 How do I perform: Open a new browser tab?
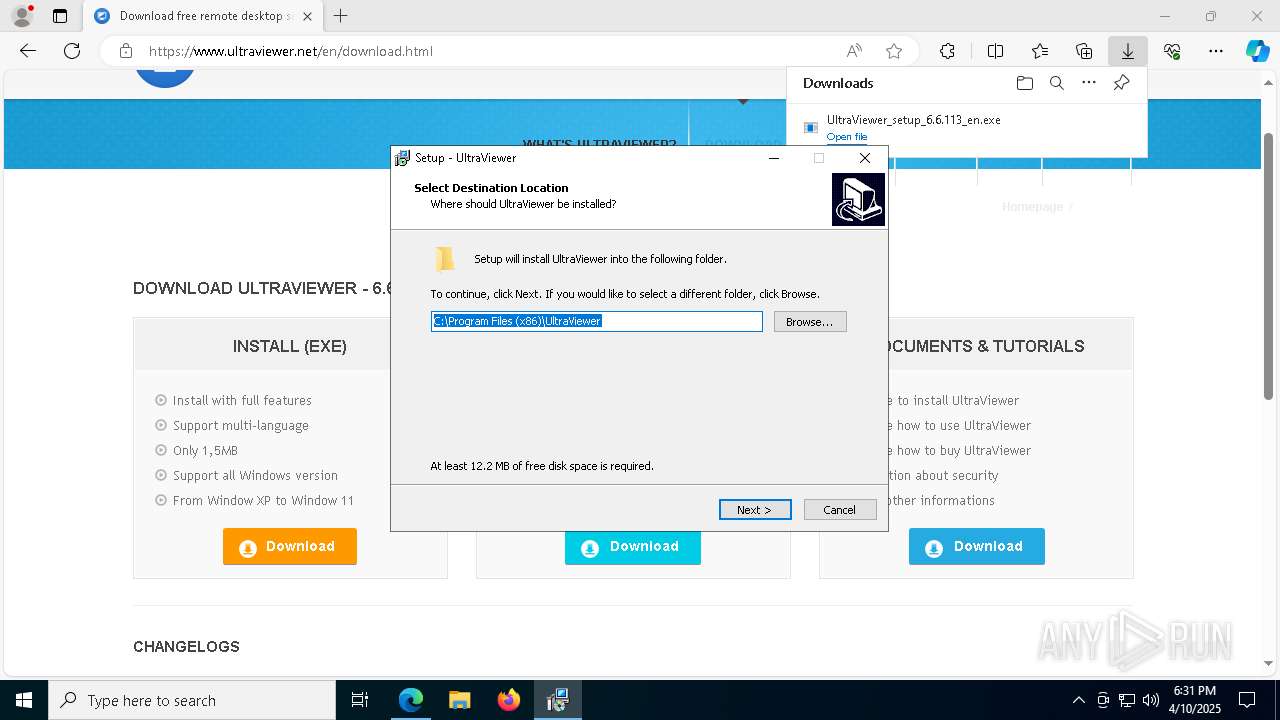pos(340,16)
